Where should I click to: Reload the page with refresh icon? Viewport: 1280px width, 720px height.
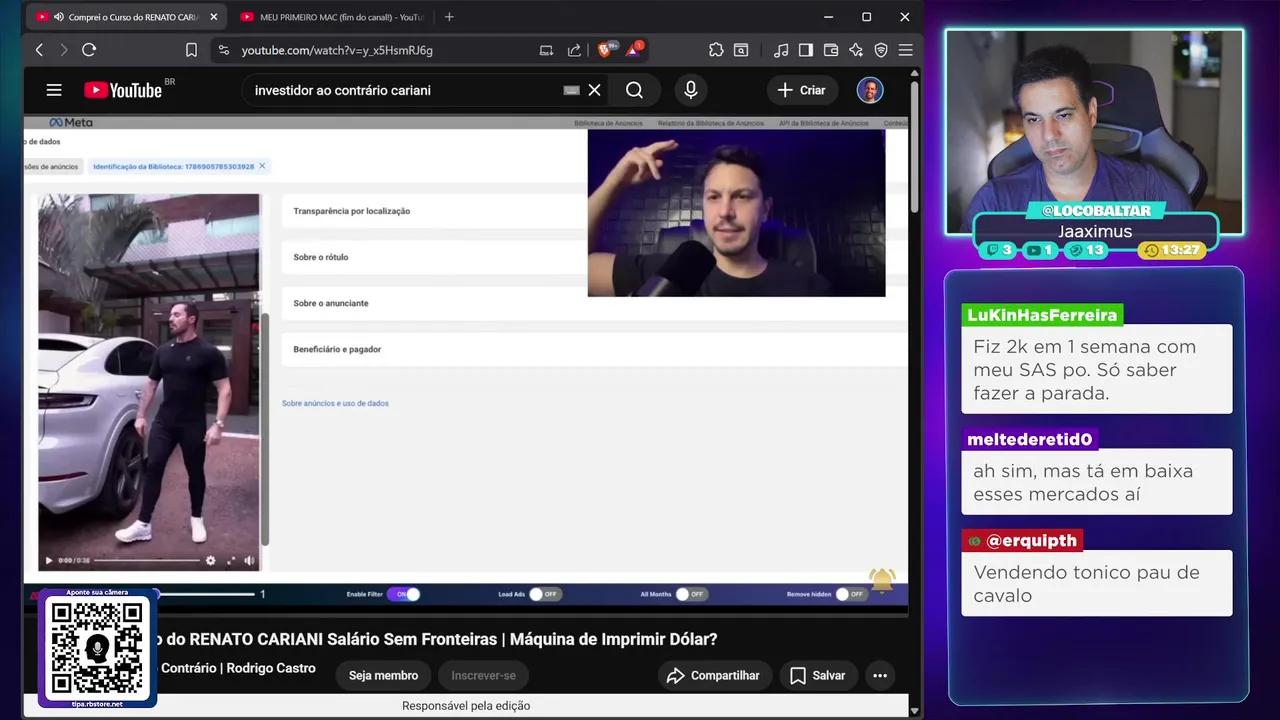[x=89, y=50]
